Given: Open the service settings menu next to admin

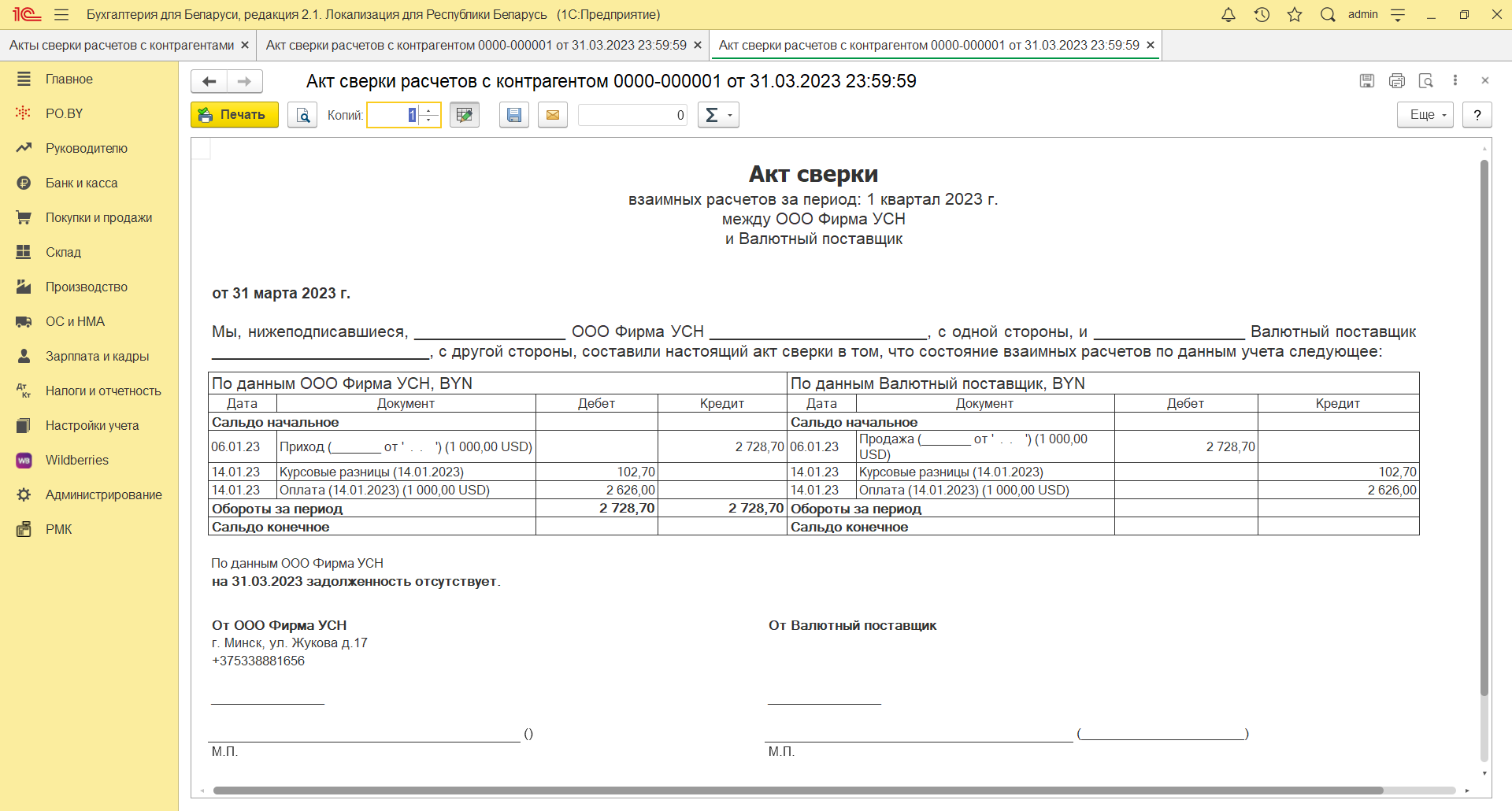Looking at the screenshot, I should [x=1399, y=15].
